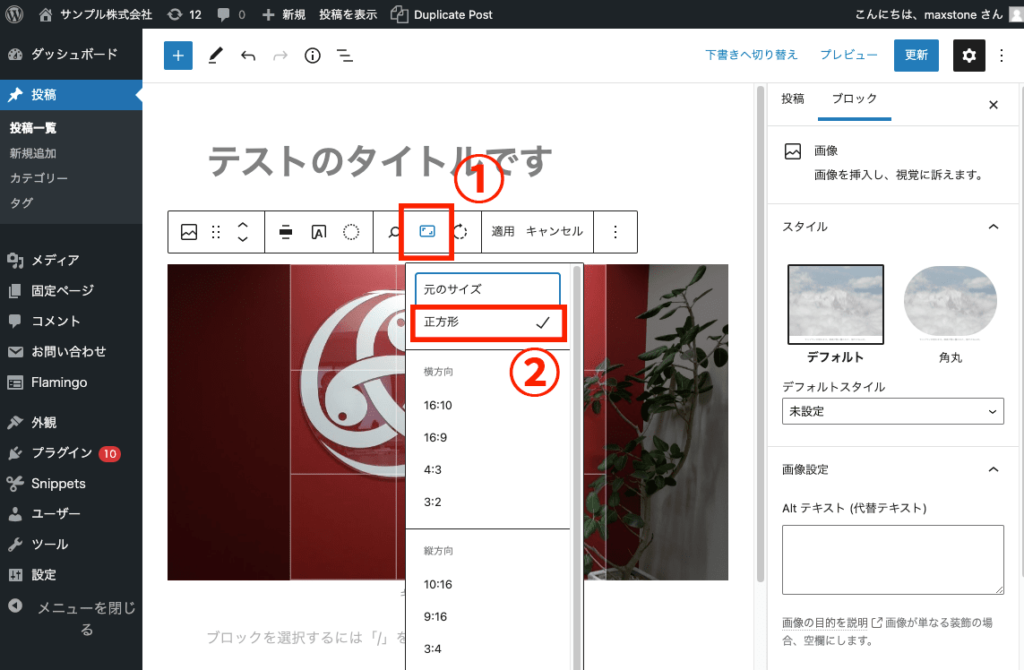This screenshot has width=1024, height=670.
Task: Open the post preview via プレビュー
Action: pyautogui.click(x=848, y=56)
